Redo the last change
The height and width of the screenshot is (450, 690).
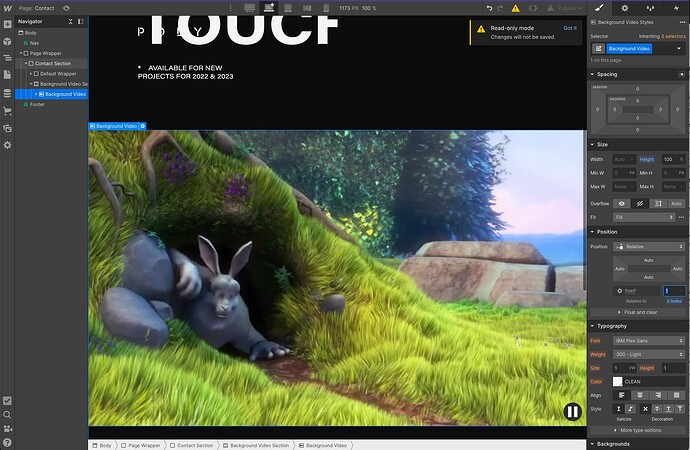click(x=500, y=8)
